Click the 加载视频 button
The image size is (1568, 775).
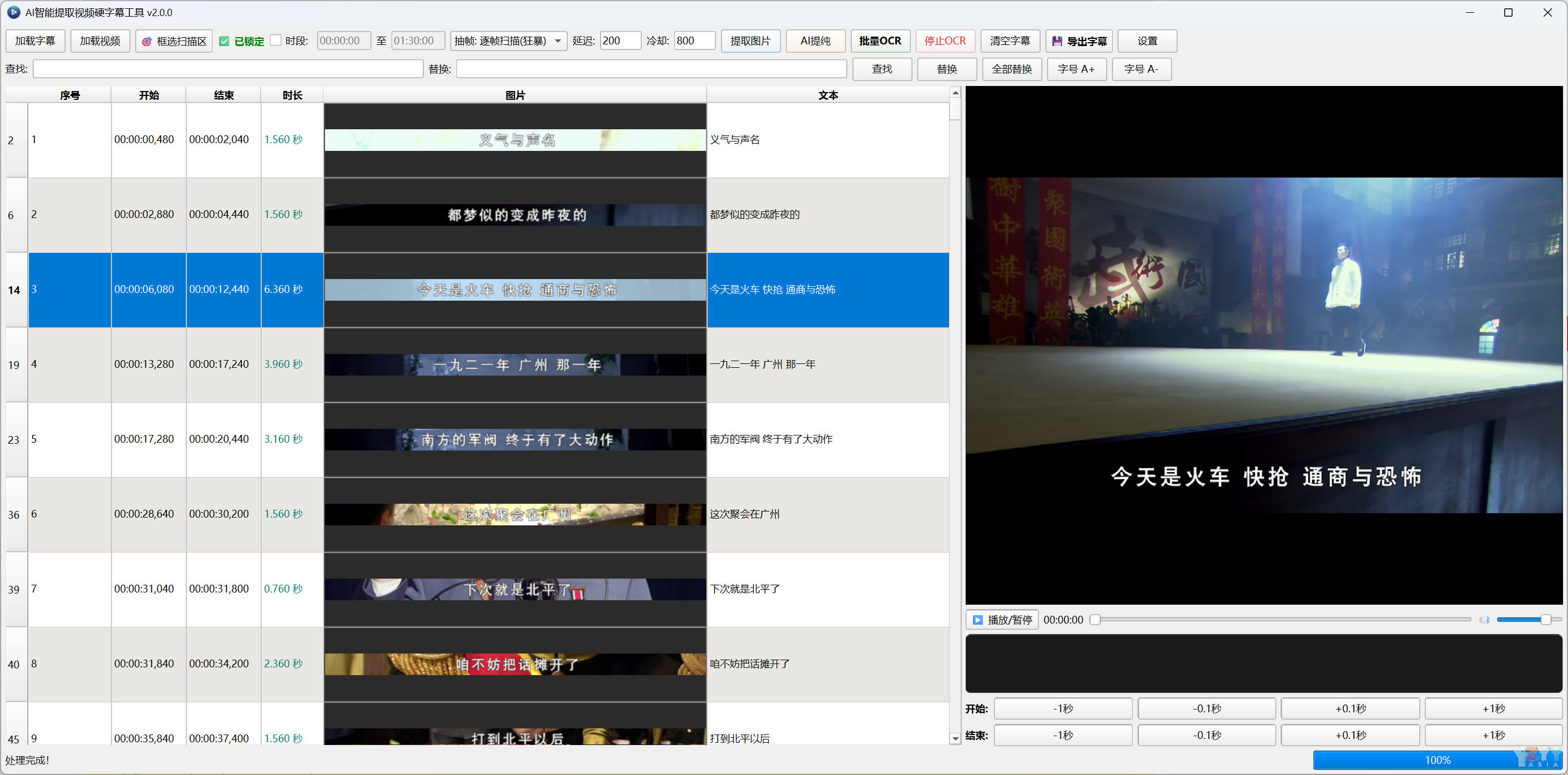100,41
